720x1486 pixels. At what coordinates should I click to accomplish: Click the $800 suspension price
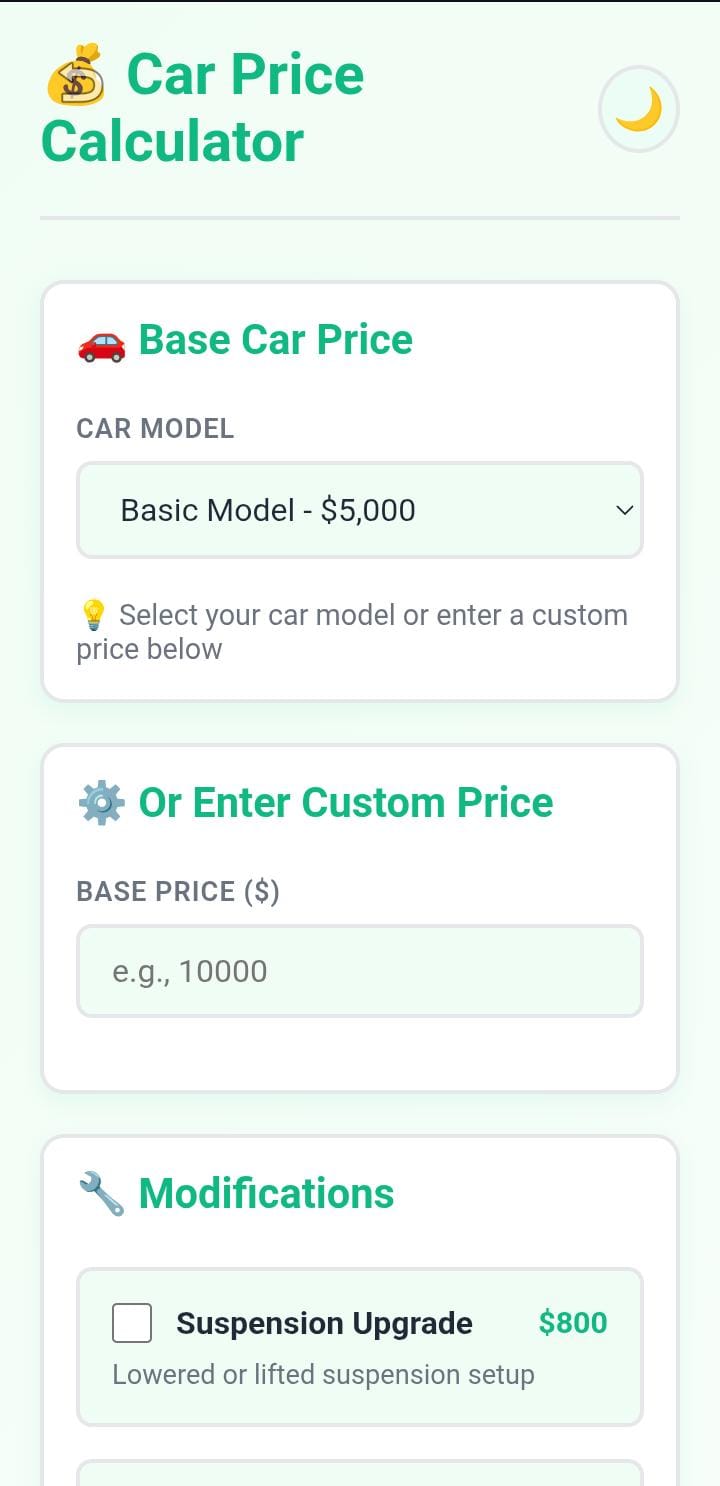click(572, 1323)
